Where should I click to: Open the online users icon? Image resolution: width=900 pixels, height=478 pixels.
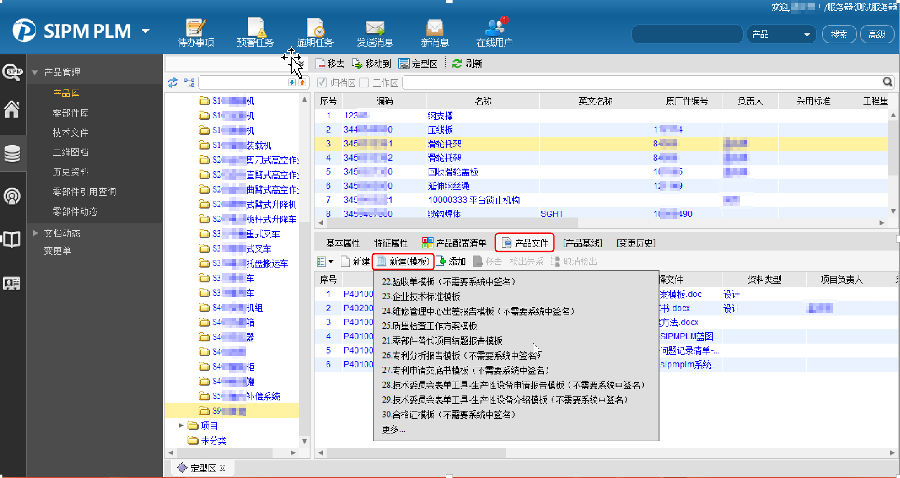pyautogui.click(x=494, y=28)
